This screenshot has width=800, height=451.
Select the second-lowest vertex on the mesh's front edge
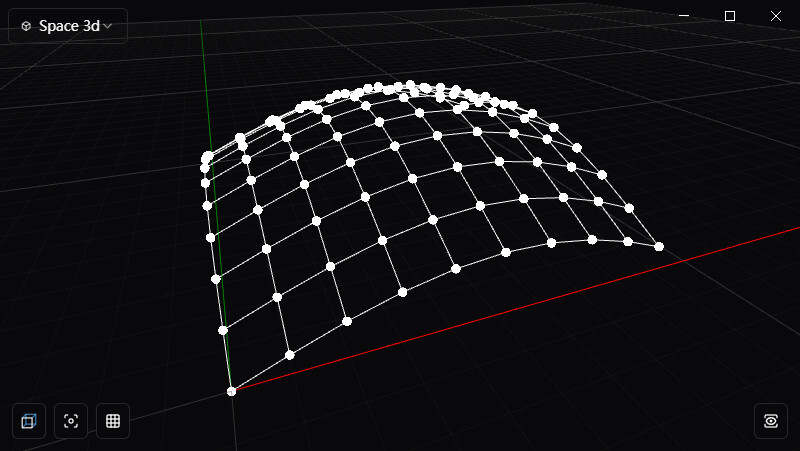pyautogui.click(x=290, y=355)
